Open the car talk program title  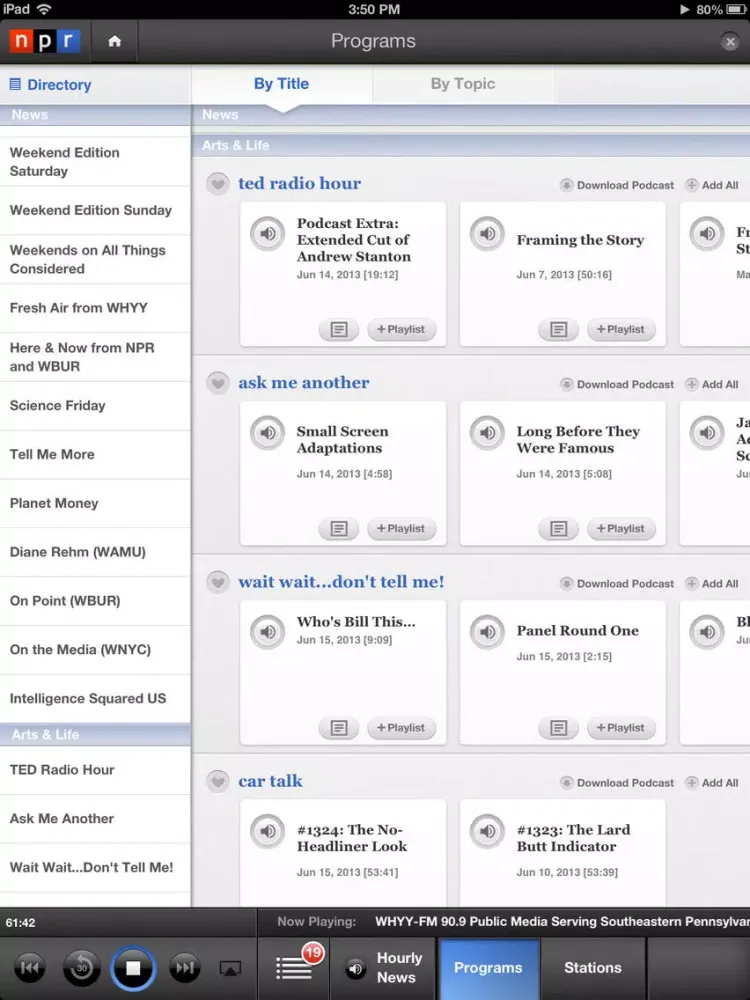tap(270, 781)
